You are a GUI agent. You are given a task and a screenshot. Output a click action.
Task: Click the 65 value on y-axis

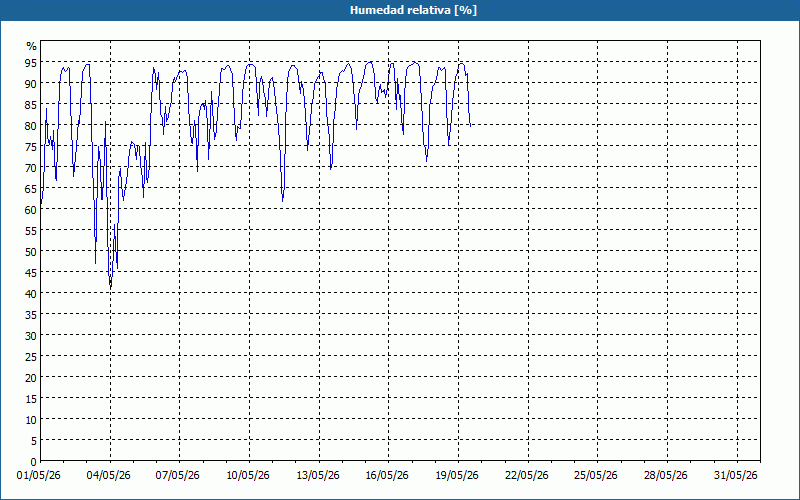point(31,189)
